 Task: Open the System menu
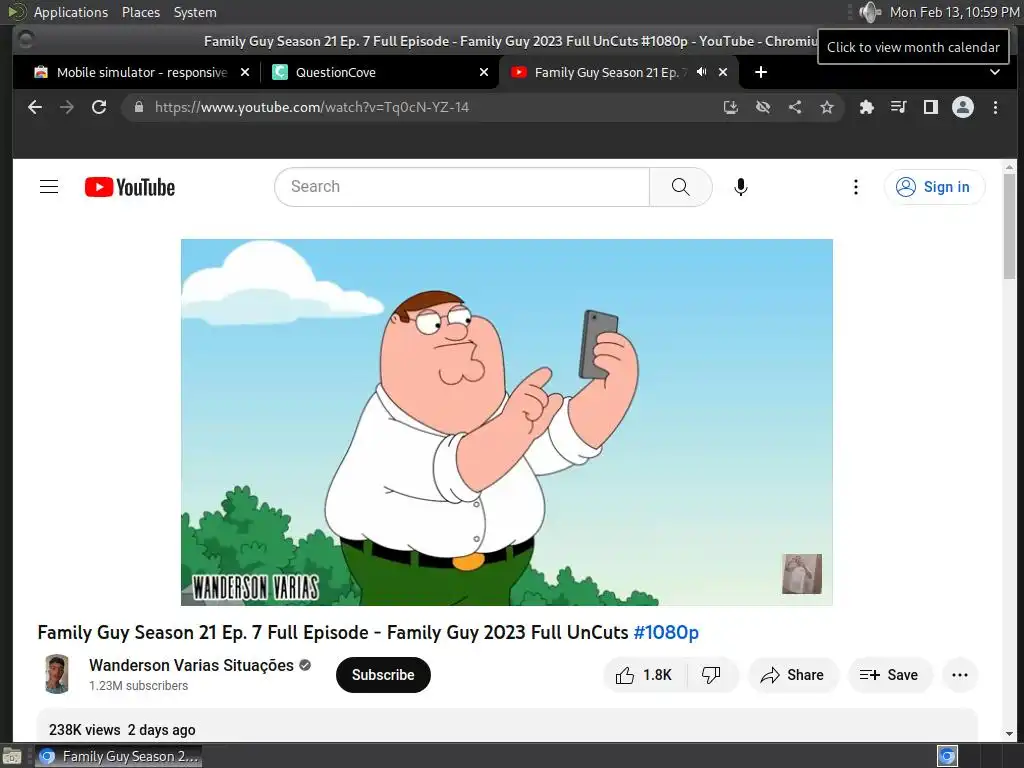point(195,12)
